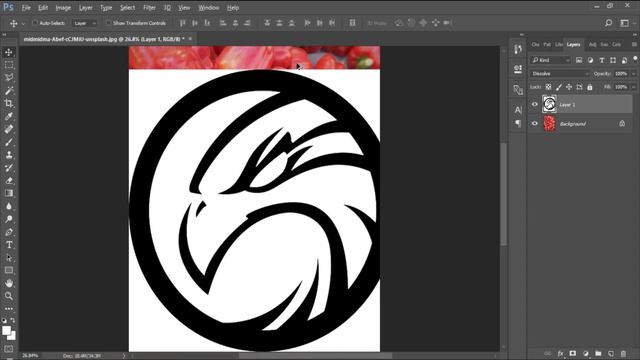Viewport: 640px width, 360px height.
Task: Select the Rectangular Marquee tool
Action: pos(9,65)
